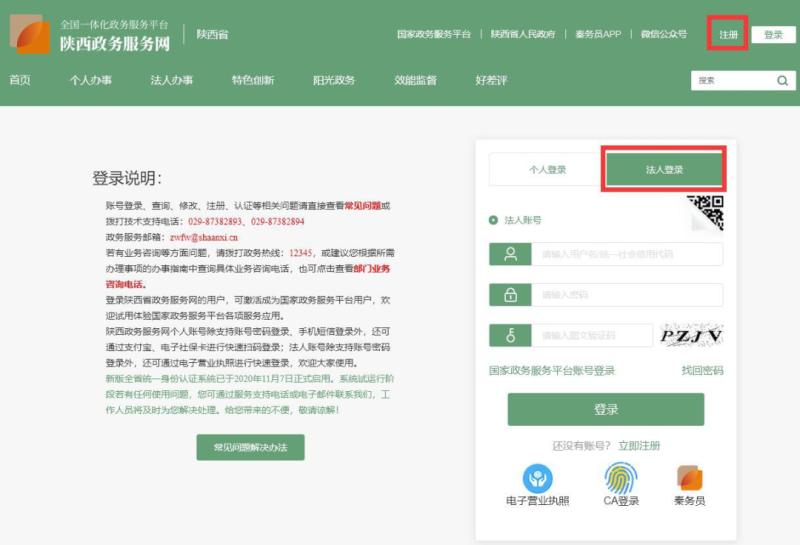
Task: Click the captcha image PZJV
Action: pos(690,335)
